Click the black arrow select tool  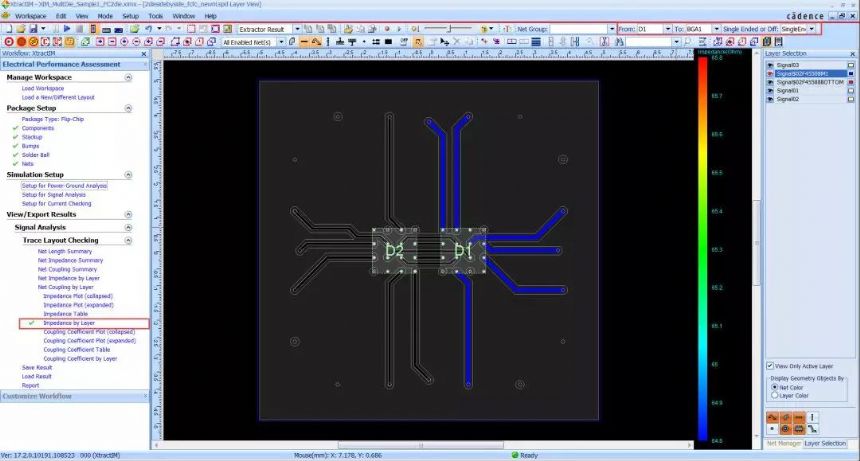point(444,42)
